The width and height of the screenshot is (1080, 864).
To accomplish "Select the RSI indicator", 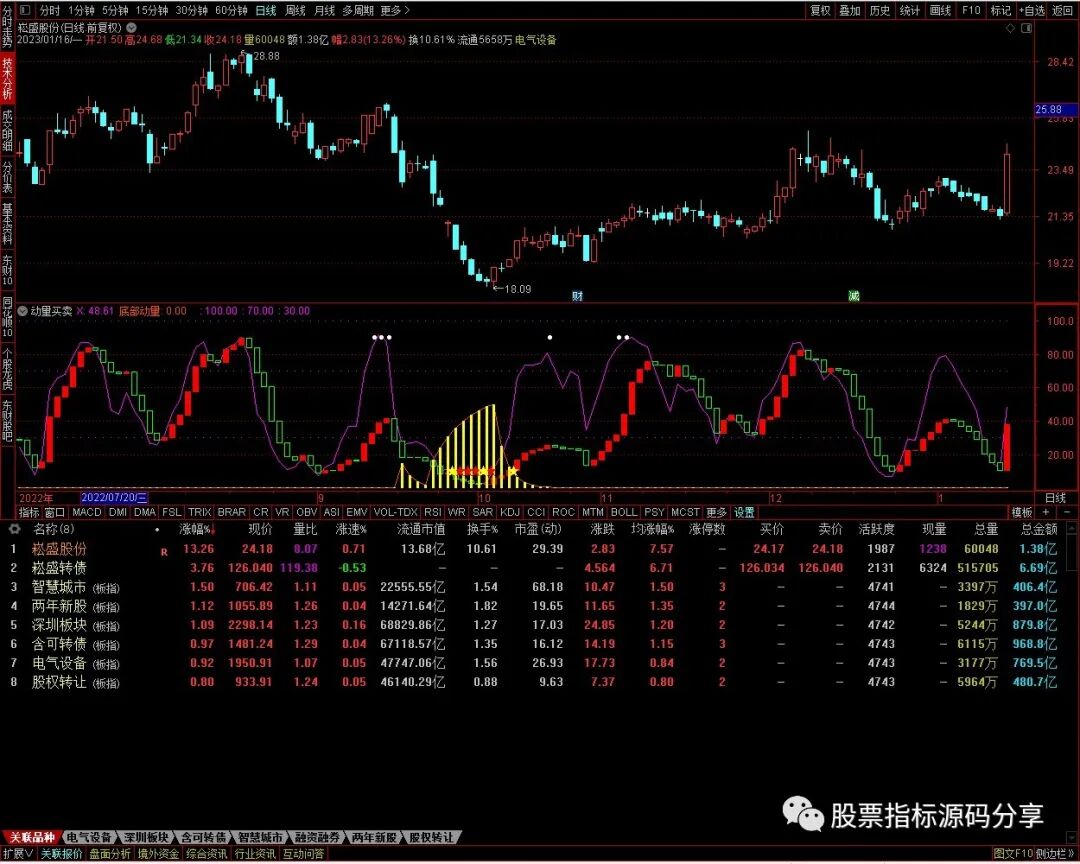I will click(x=433, y=513).
